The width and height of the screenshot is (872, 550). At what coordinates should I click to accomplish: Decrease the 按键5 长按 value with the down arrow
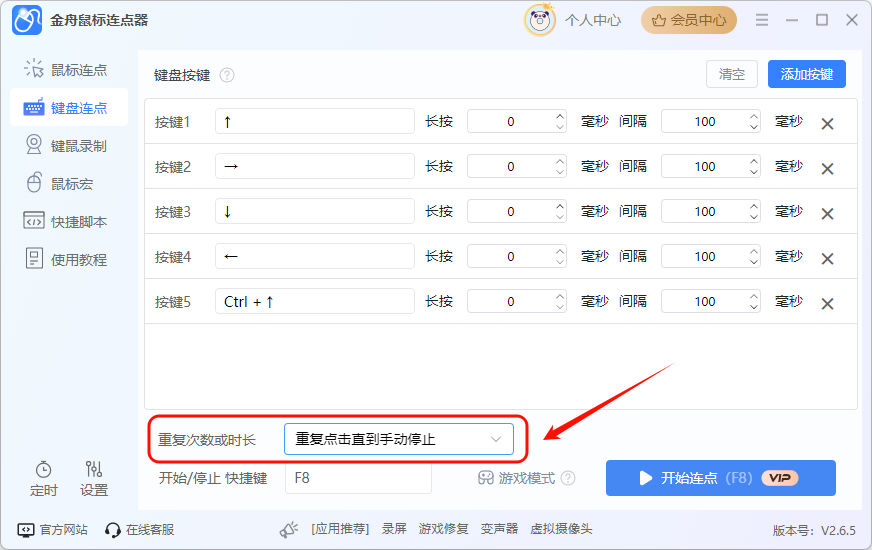560,308
